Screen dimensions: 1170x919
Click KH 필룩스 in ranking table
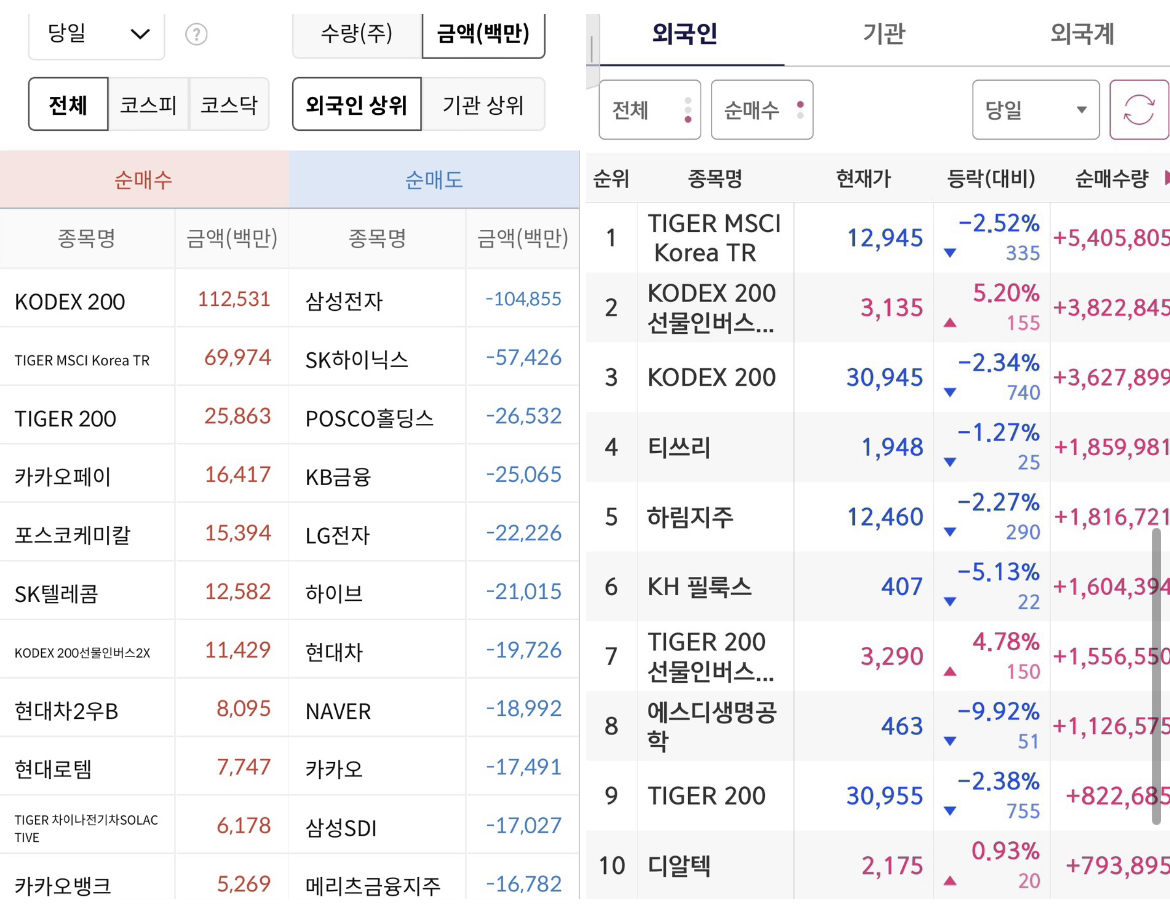699,587
